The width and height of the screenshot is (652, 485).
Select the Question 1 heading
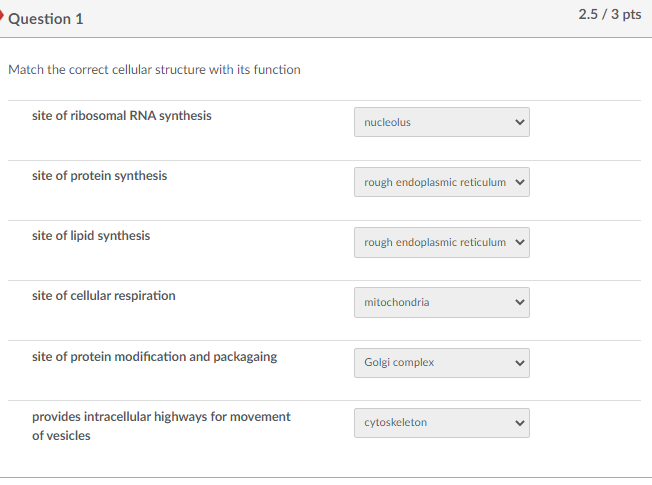46,19
